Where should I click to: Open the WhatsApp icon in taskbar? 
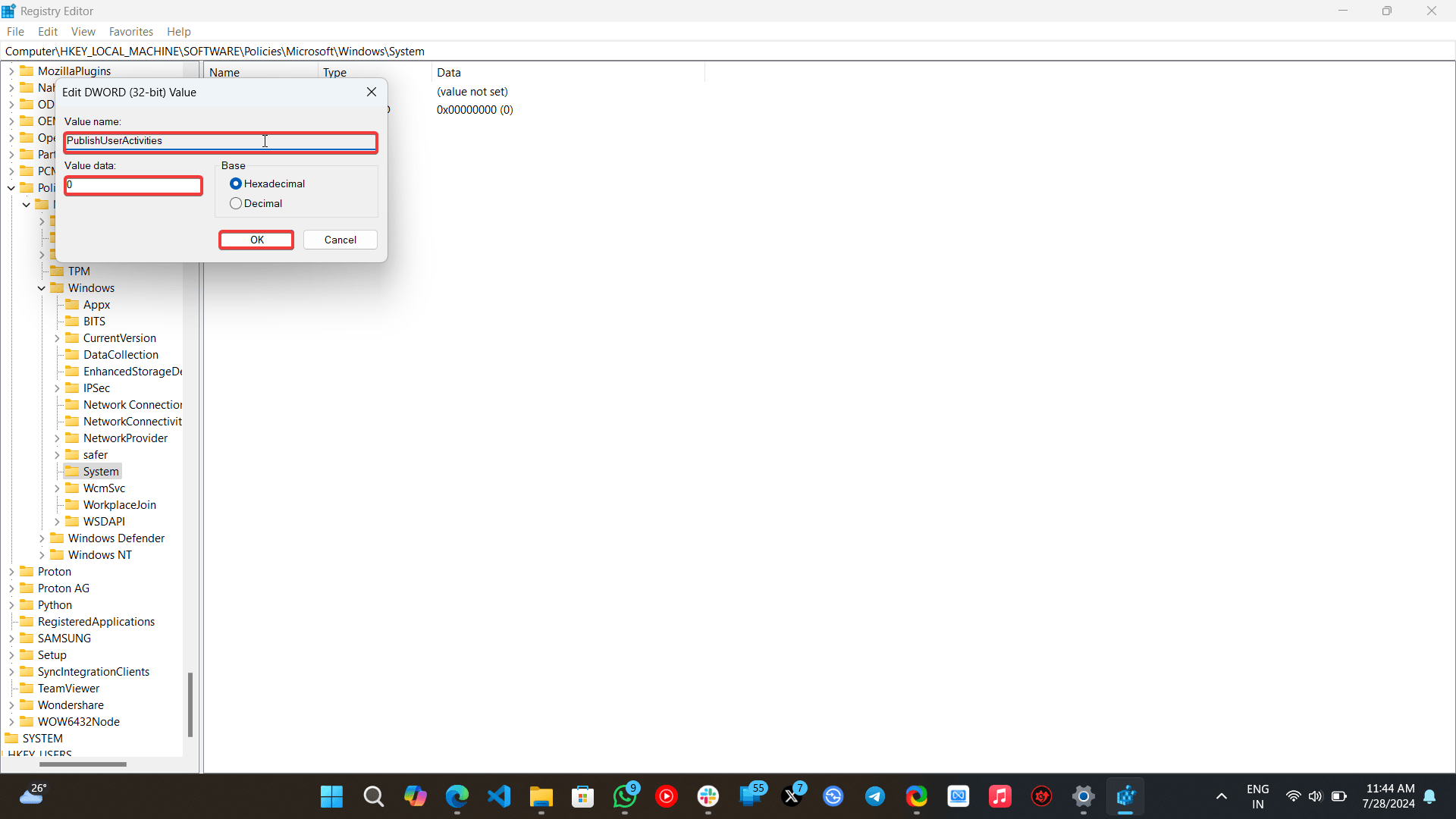pyautogui.click(x=625, y=796)
